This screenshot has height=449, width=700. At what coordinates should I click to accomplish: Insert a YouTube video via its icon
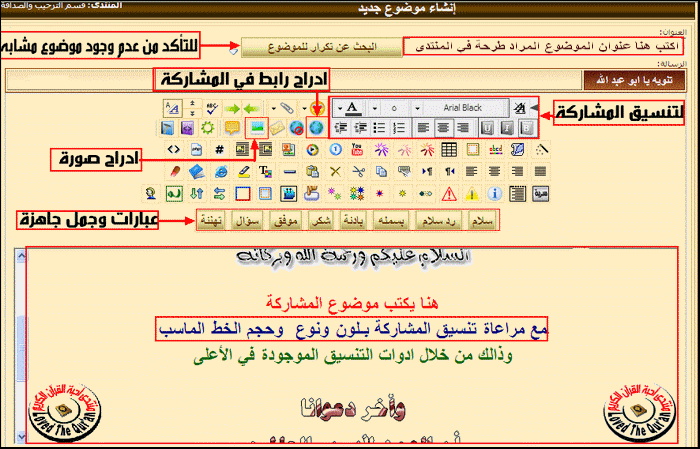(x=358, y=149)
